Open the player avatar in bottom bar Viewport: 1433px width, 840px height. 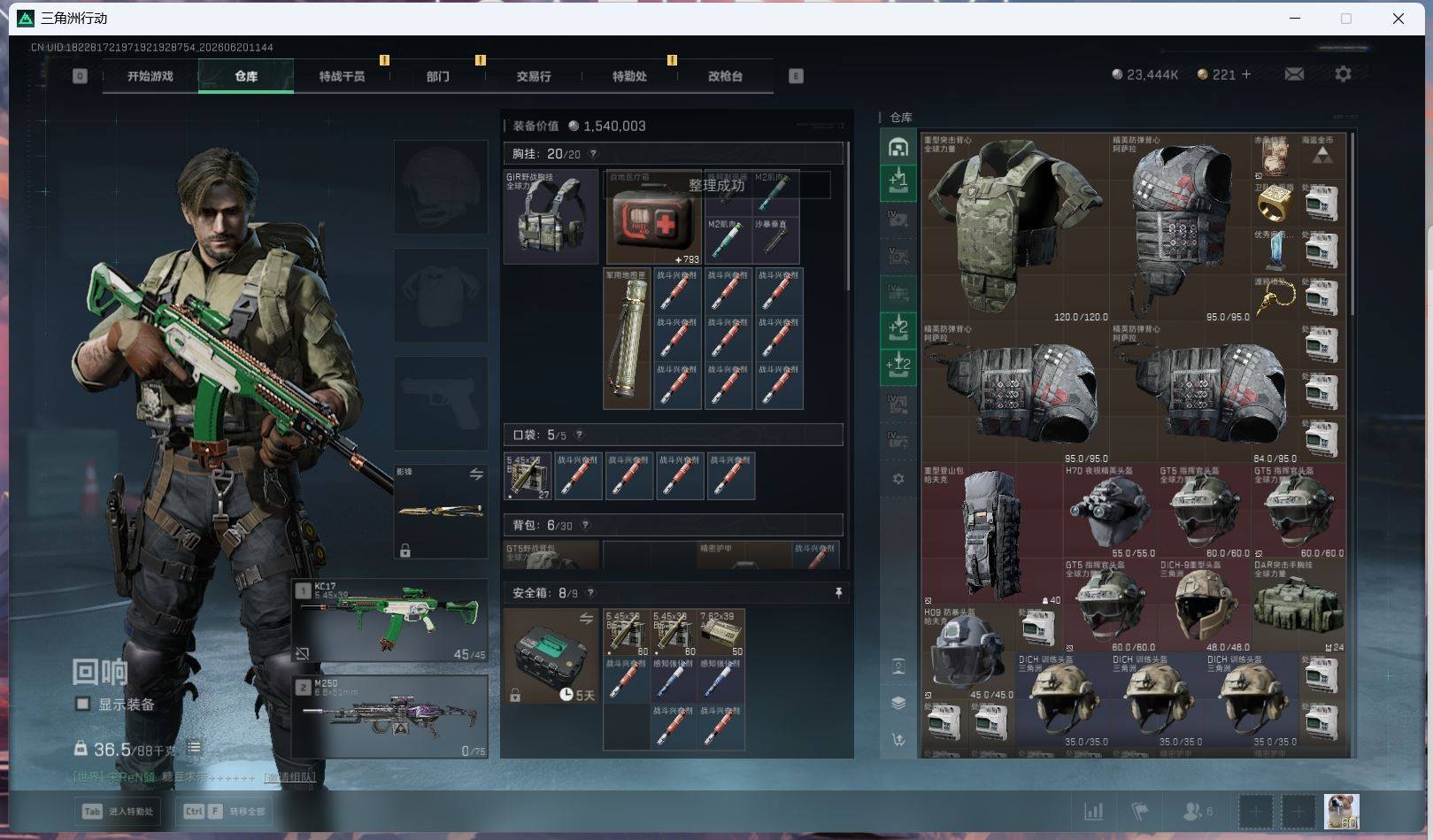[x=1342, y=811]
